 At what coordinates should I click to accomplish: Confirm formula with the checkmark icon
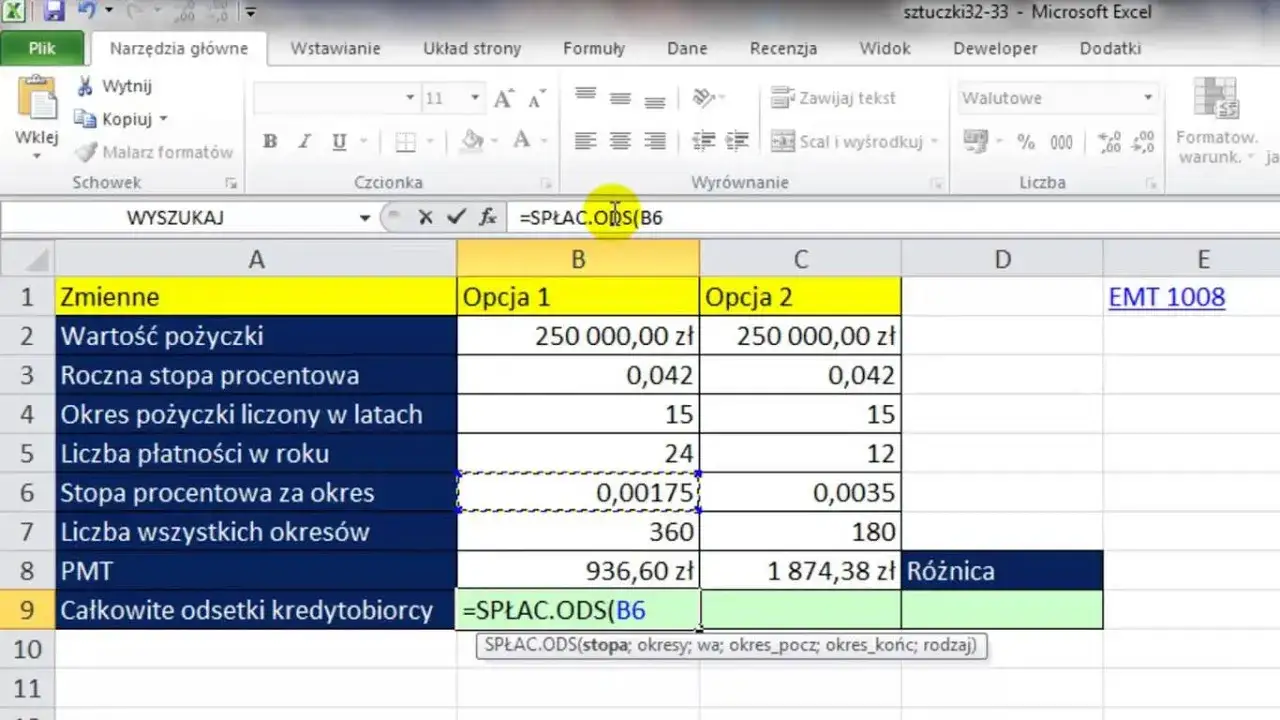pyautogui.click(x=456, y=216)
